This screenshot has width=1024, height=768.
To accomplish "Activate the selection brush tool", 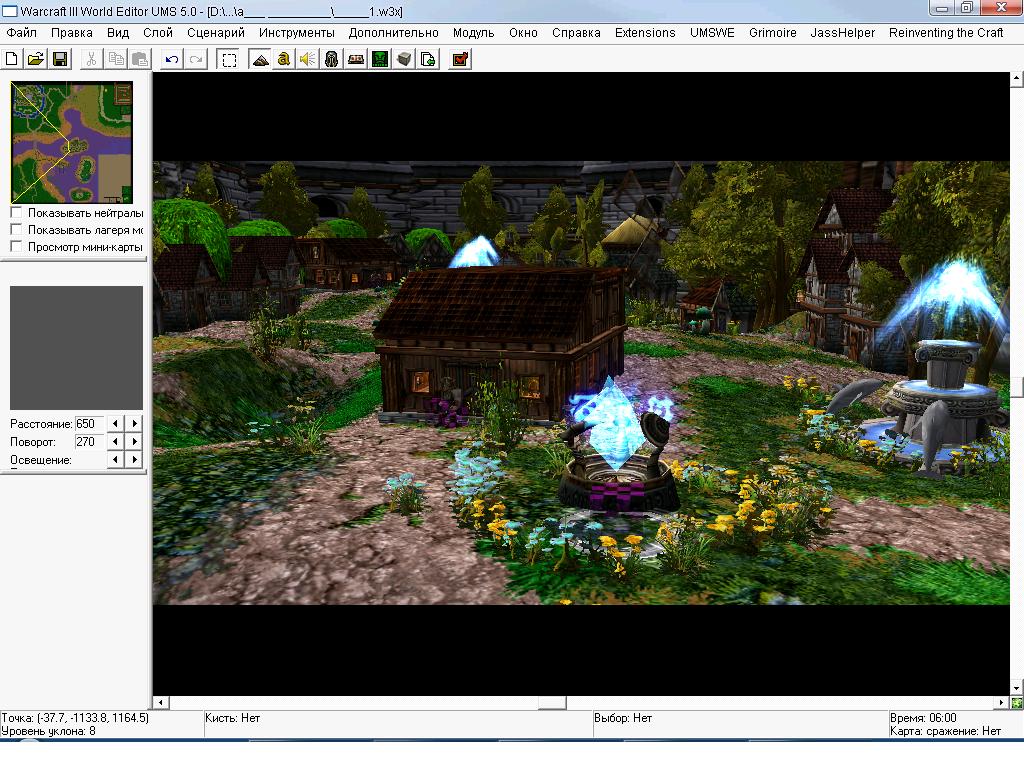I will [x=229, y=59].
